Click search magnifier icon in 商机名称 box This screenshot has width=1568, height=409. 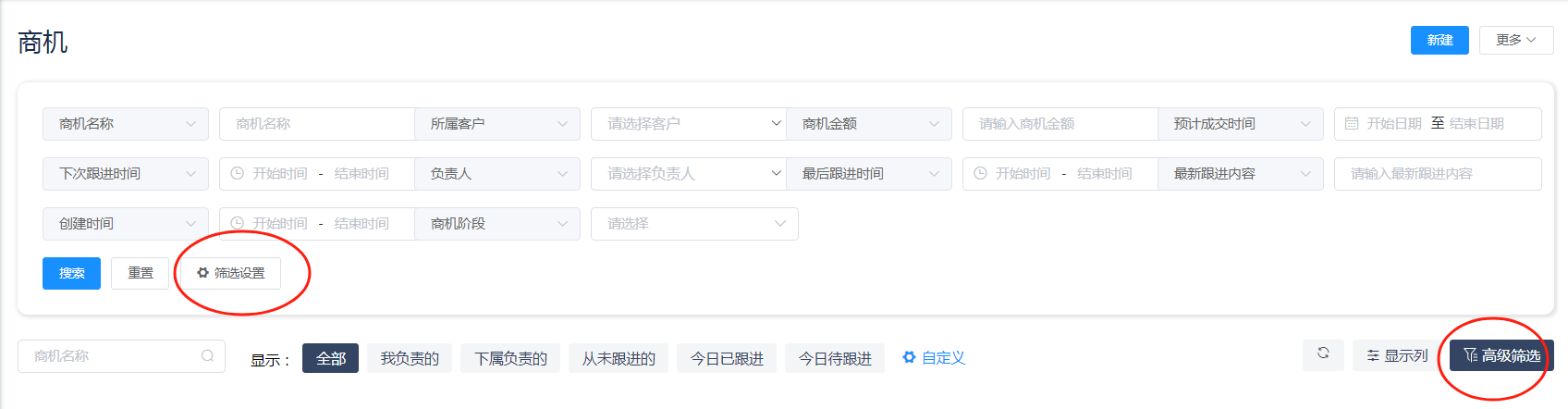coord(208,356)
